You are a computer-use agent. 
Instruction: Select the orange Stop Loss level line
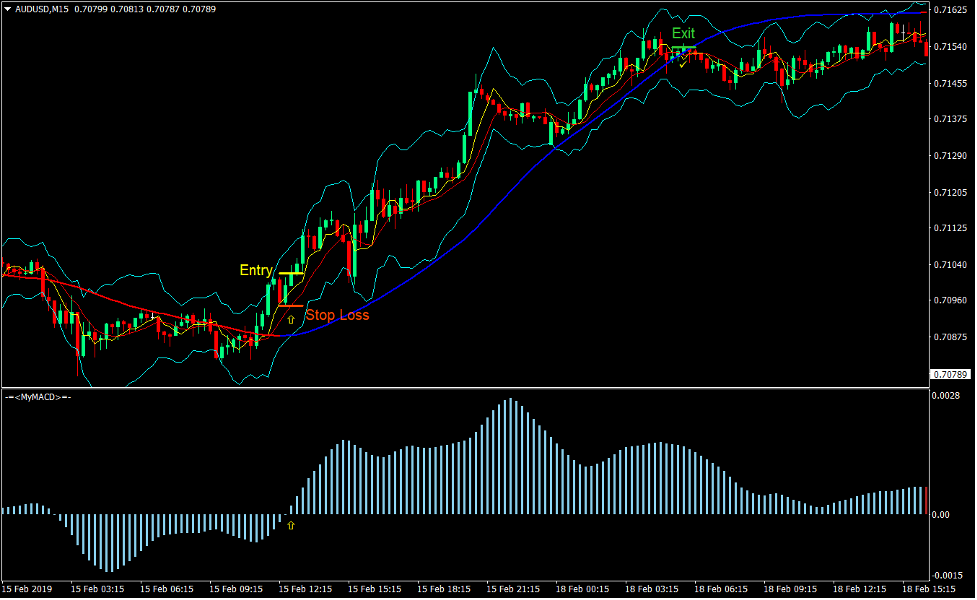291,306
